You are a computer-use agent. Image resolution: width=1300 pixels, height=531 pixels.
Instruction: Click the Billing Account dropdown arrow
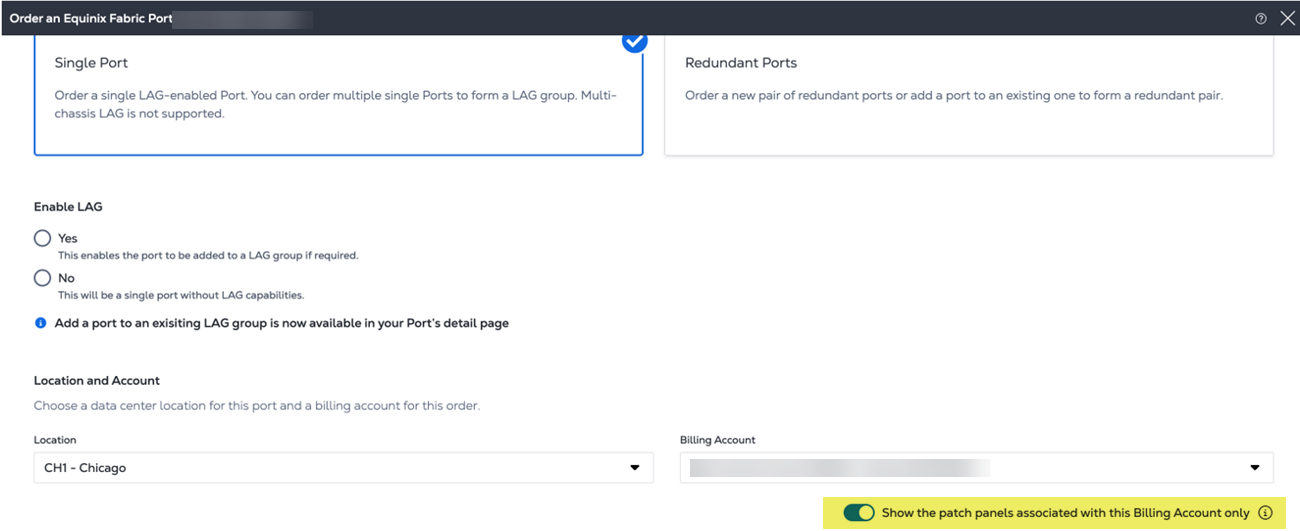click(1255, 467)
